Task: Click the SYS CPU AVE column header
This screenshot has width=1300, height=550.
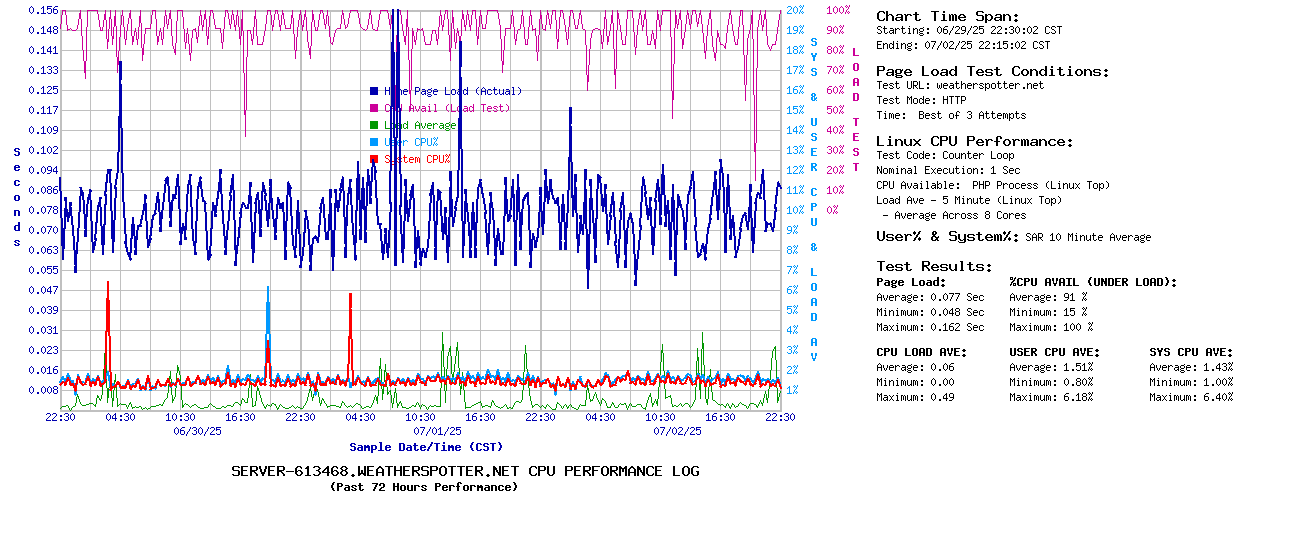Action: tap(1191, 352)
